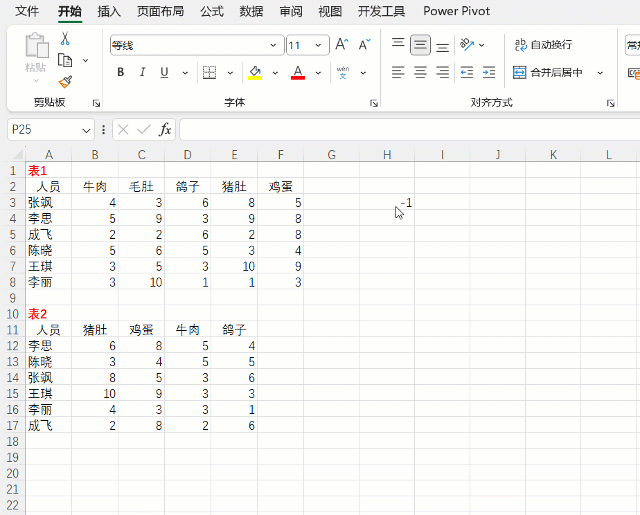Open clipboard group dialog launcher

[x=96, y=103]
